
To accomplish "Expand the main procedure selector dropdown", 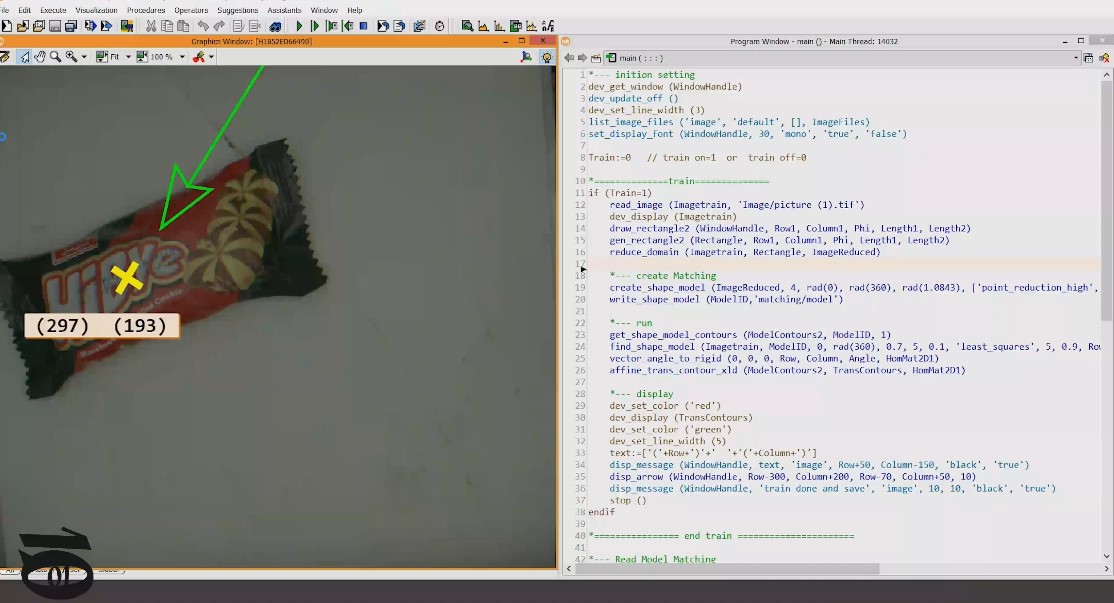I will [x=1076, y=58].
